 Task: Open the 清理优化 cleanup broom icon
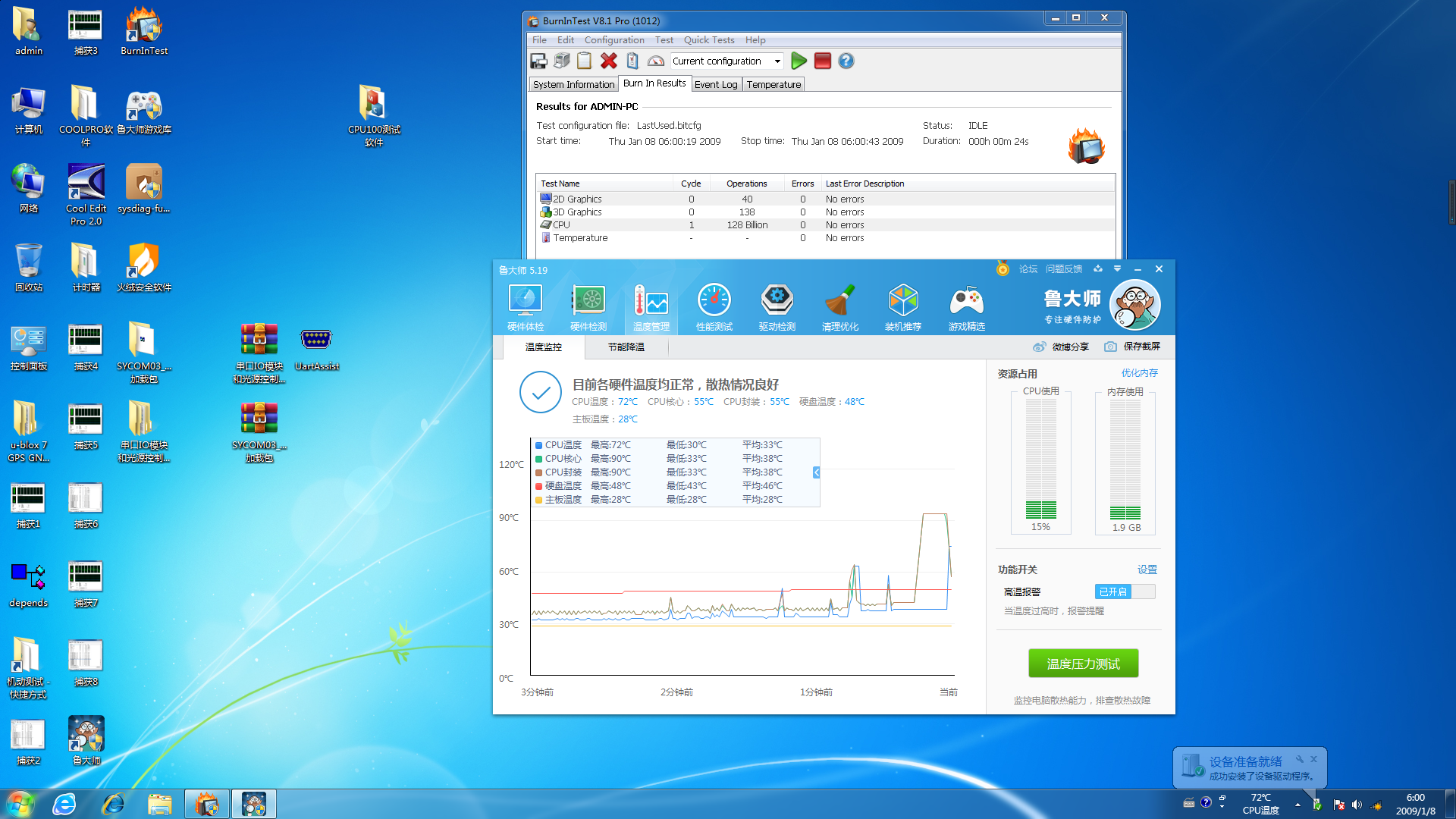pos(839,307)
